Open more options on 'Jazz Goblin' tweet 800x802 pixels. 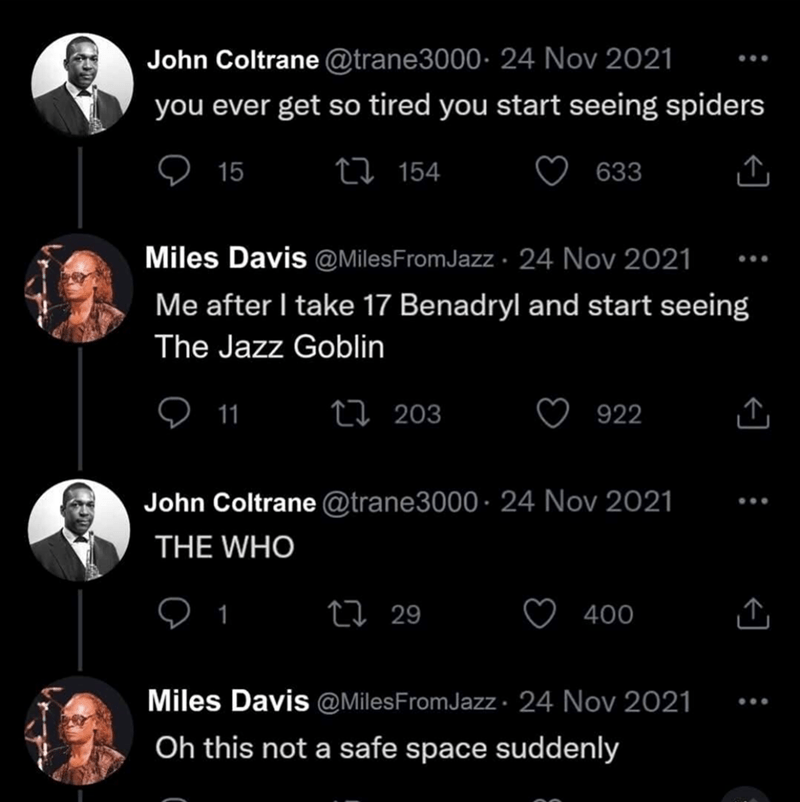coord(750,259)
